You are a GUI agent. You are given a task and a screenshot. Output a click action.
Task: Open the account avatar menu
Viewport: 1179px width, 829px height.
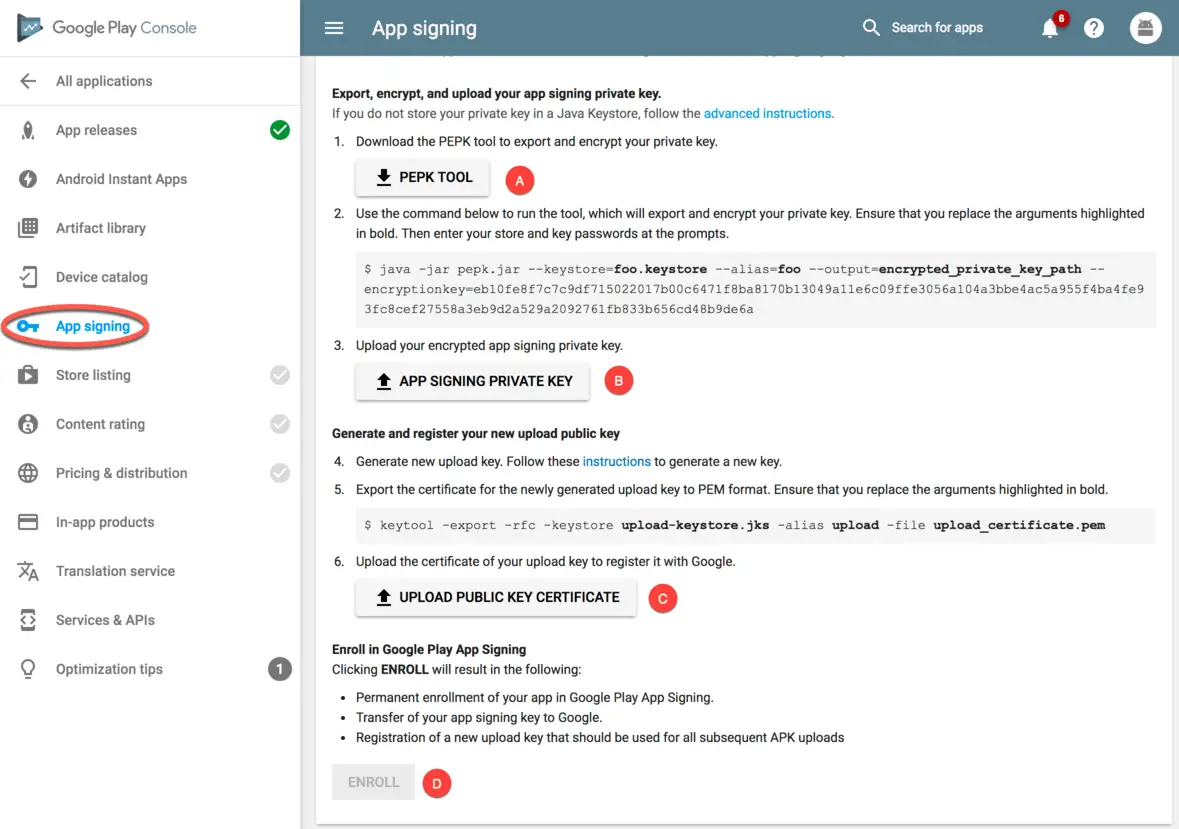point(1145,28)
